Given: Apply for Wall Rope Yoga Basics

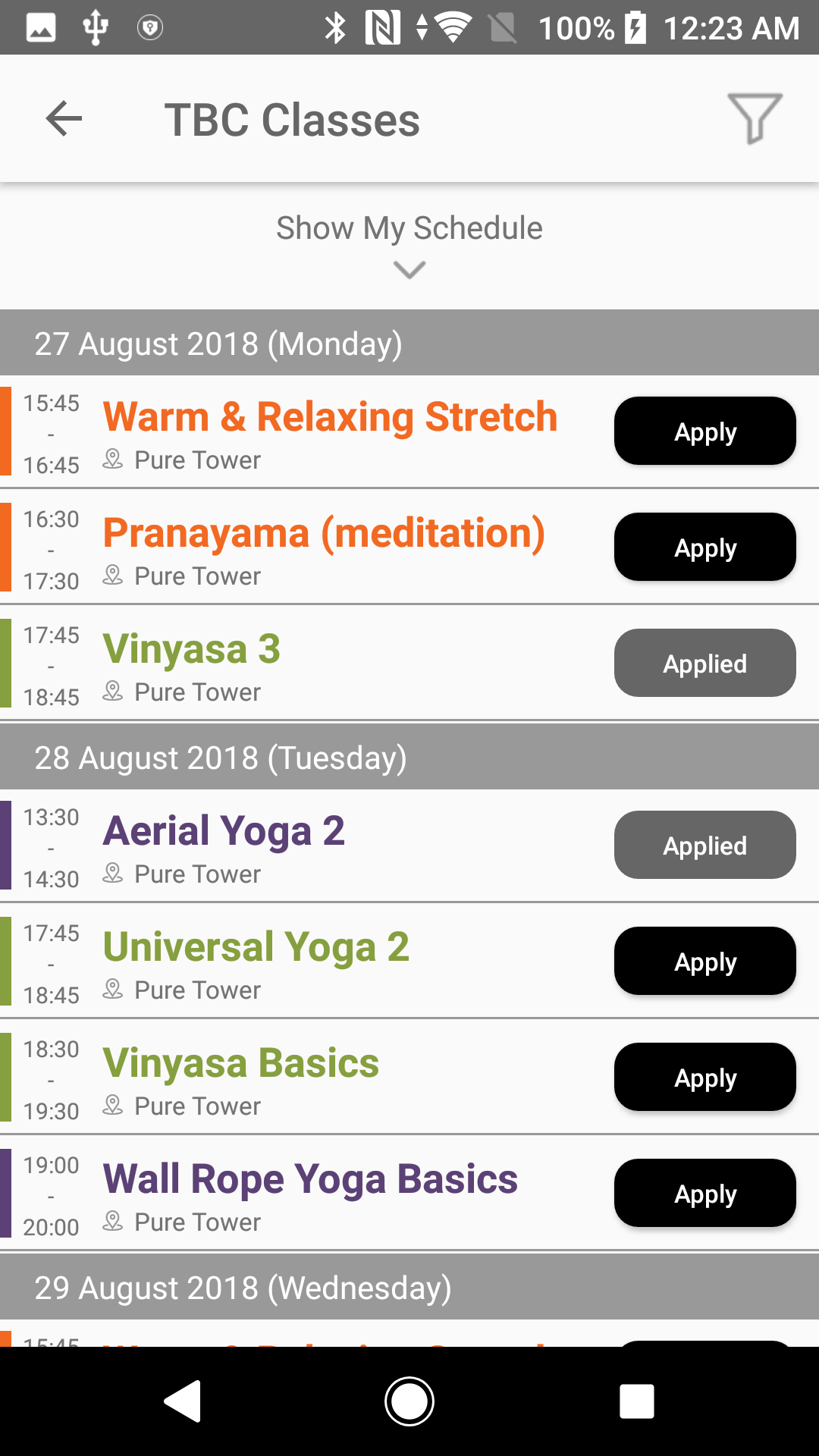Looking at the screenshot, I should pyautogui.click(x=704, y=1193).
